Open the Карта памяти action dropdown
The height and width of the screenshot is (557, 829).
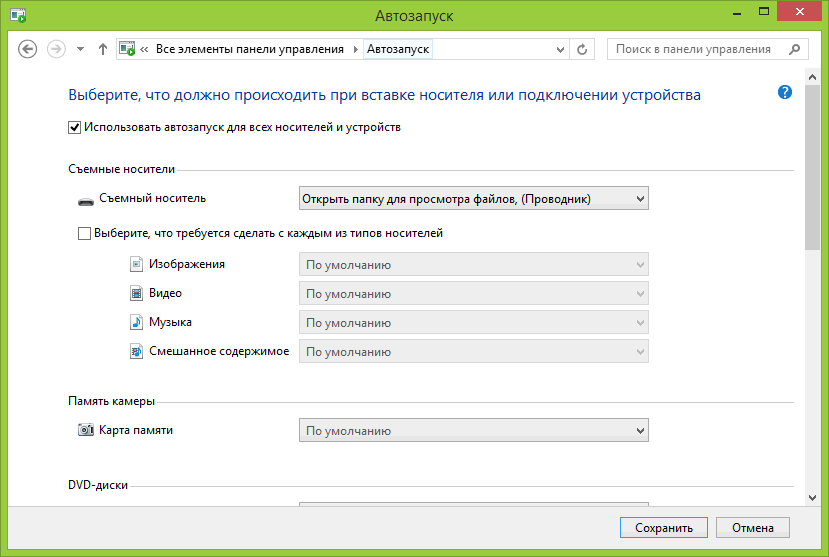[474, 431]
